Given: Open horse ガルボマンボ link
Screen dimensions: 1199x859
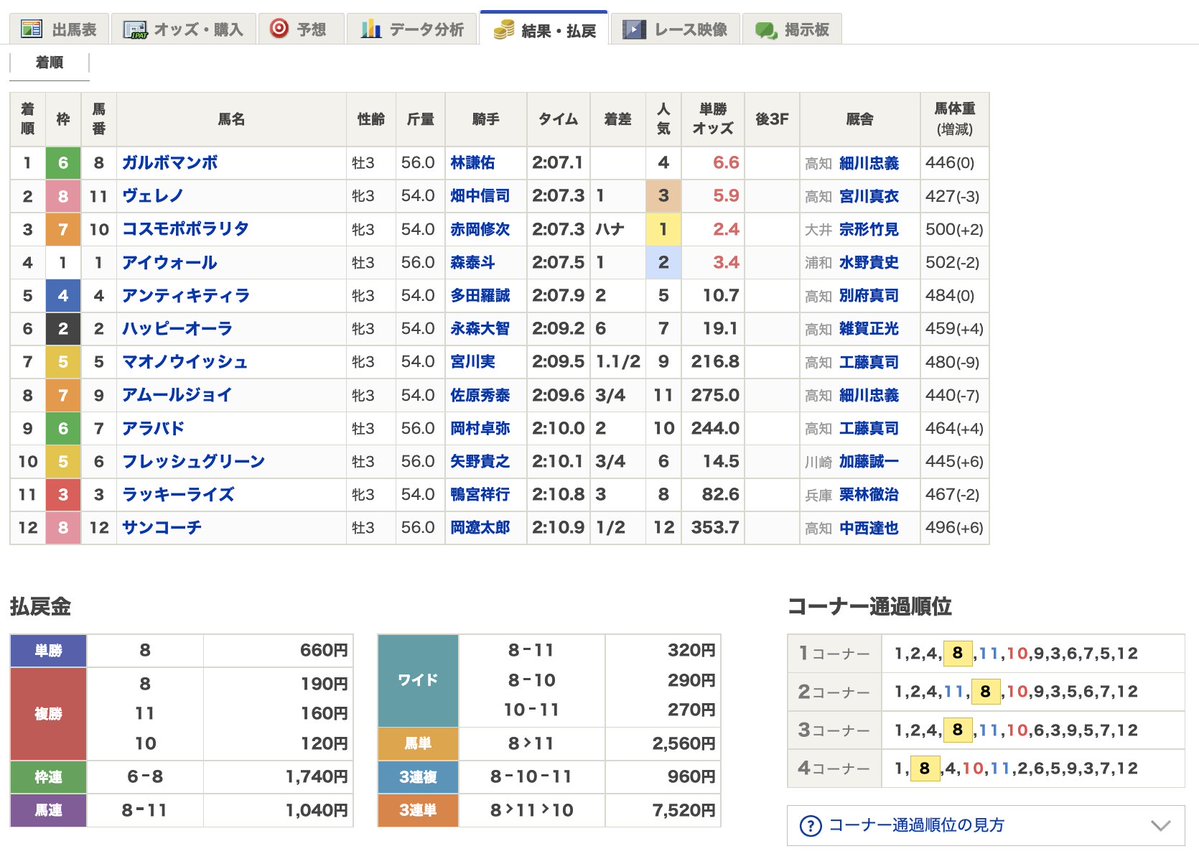Looking at the screenshot, I should pyautogui.click(x=170, y=163).
